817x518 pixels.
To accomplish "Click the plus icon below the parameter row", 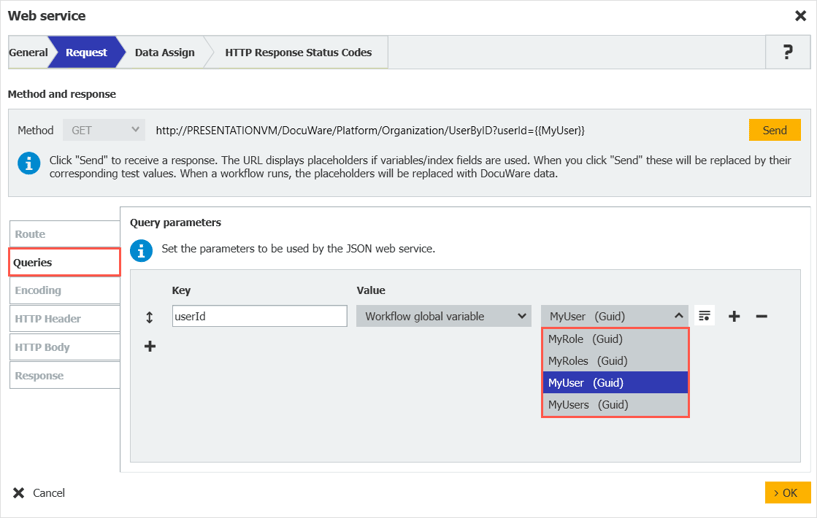I will [150, 346].
